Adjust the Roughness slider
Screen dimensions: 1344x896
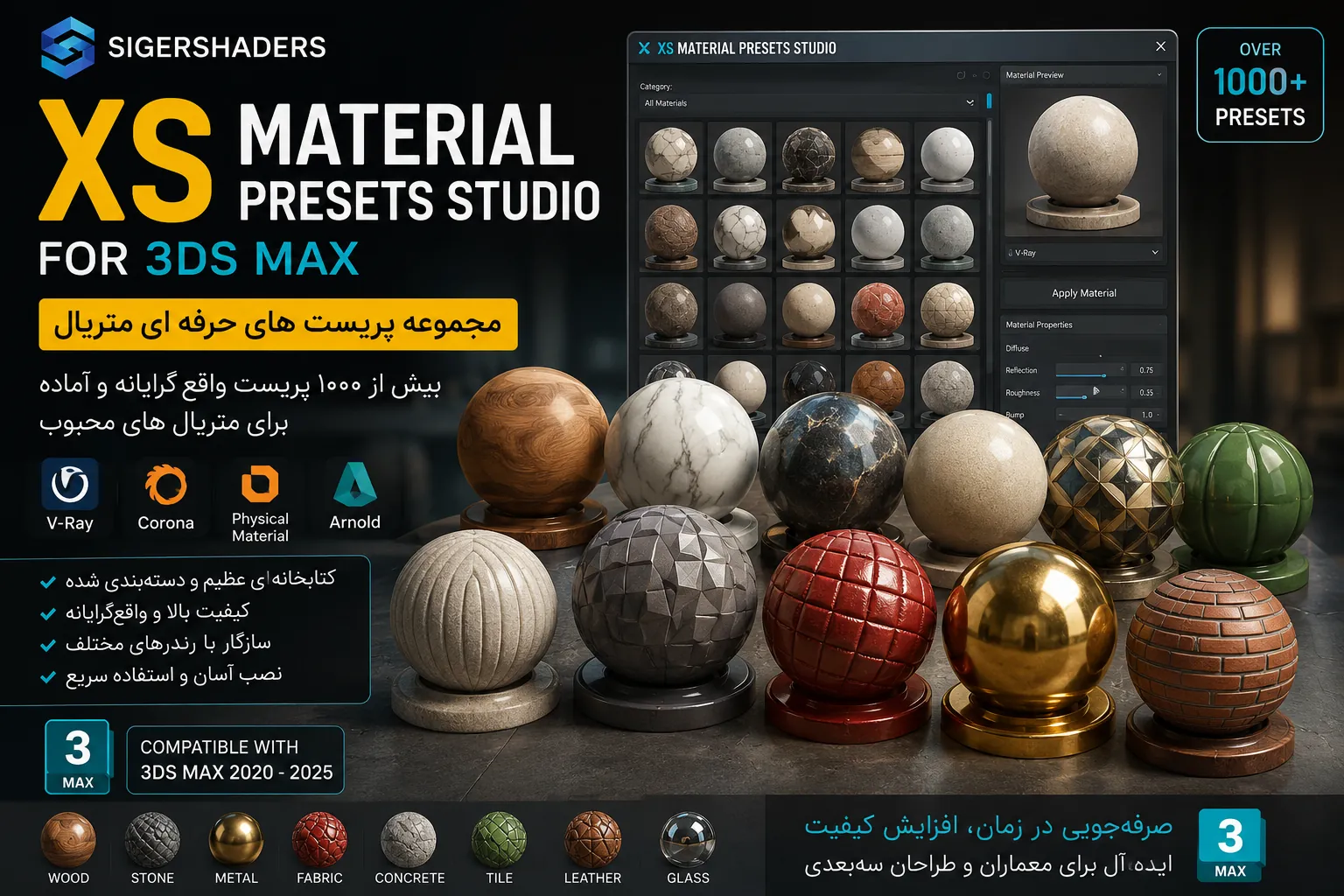1091,393
